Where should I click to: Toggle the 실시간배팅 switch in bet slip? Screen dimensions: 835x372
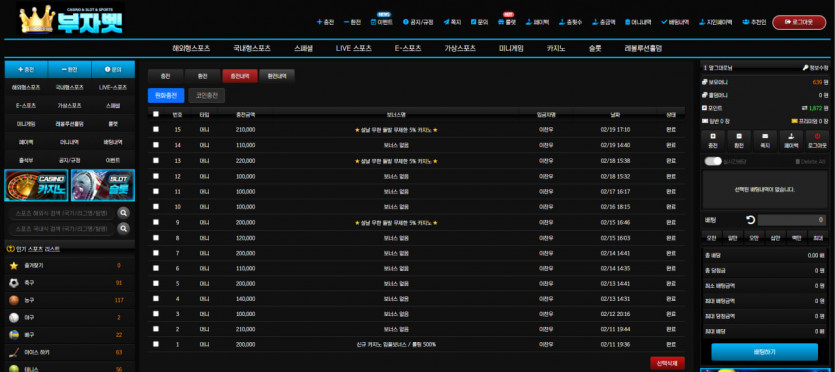coord(713,161)
